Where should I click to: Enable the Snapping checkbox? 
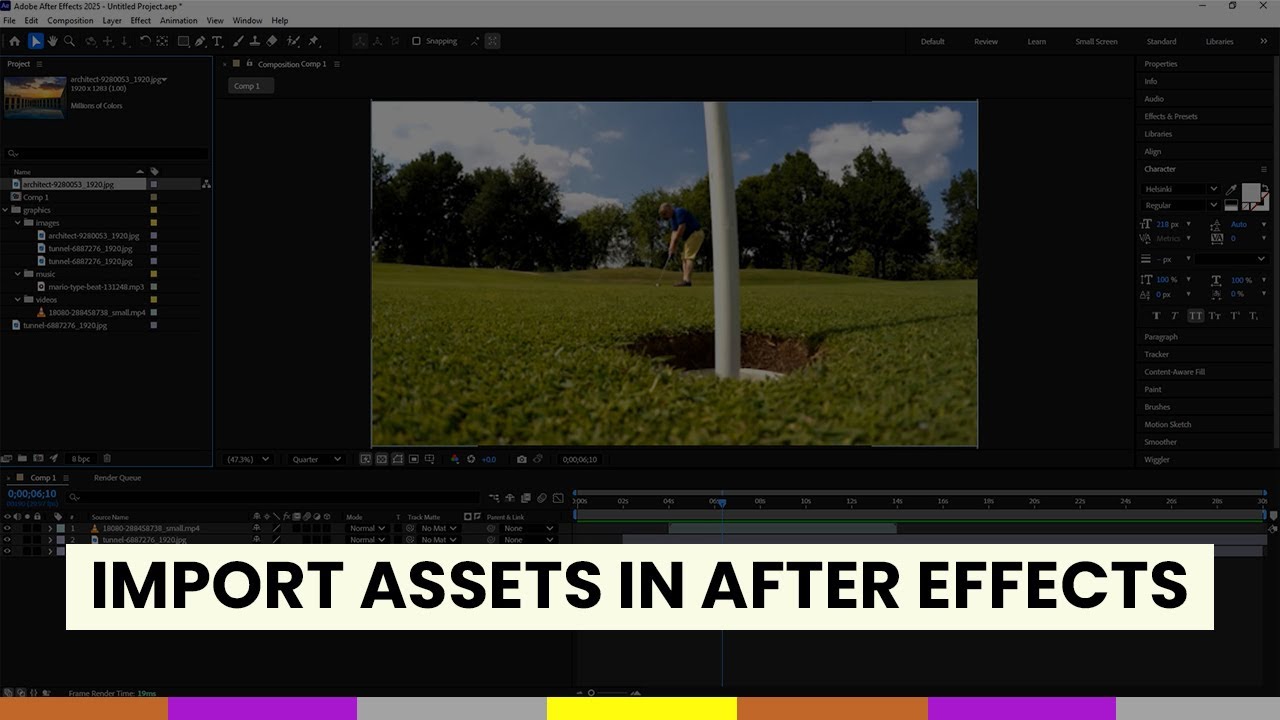[x=417, y=41]
